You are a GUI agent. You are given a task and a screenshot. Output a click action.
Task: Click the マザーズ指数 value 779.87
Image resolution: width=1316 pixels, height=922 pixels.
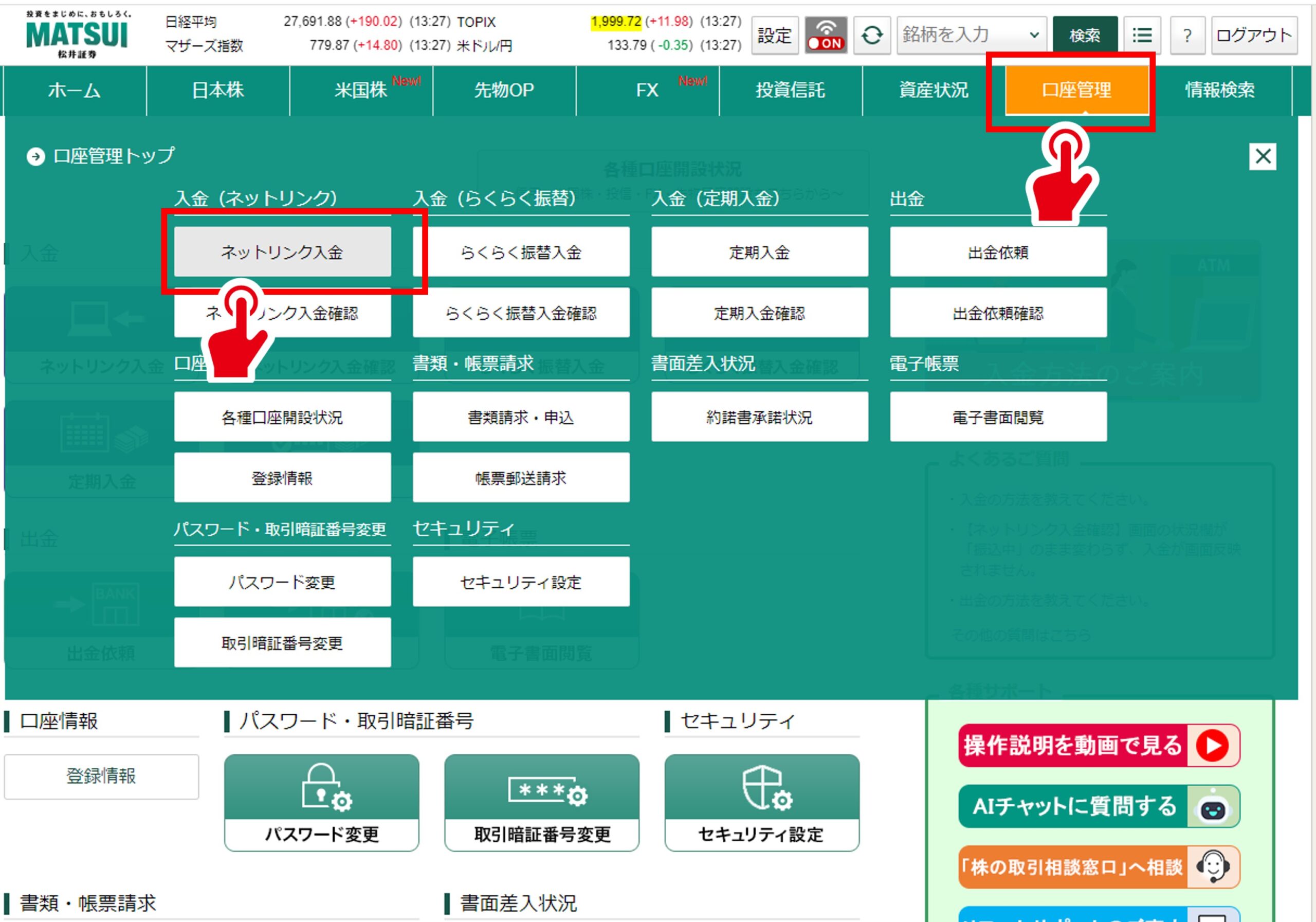pyautogui.click(x=330, y=45)
